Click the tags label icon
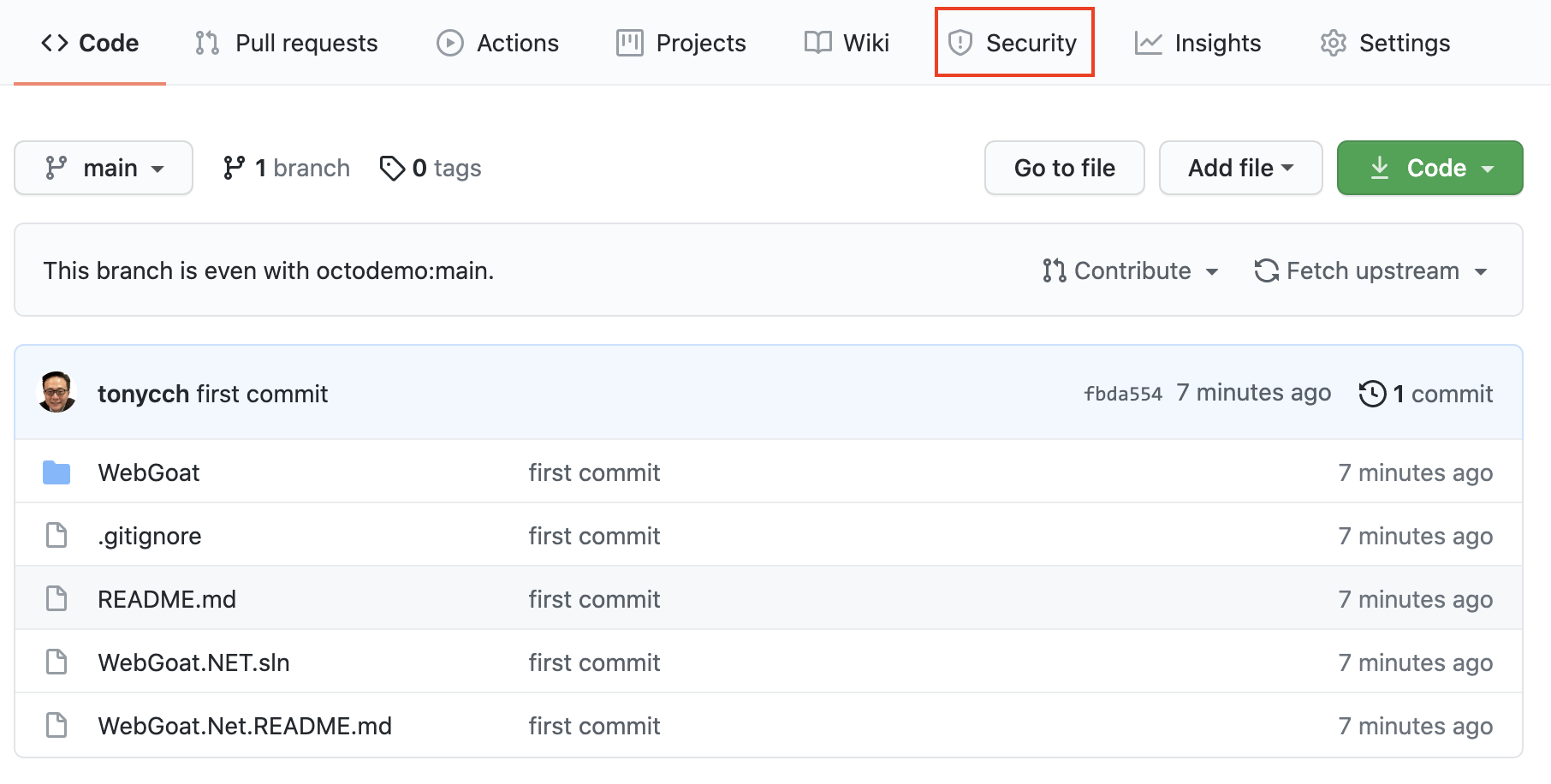The image size is (1551, 784). [x=392, y=169]
